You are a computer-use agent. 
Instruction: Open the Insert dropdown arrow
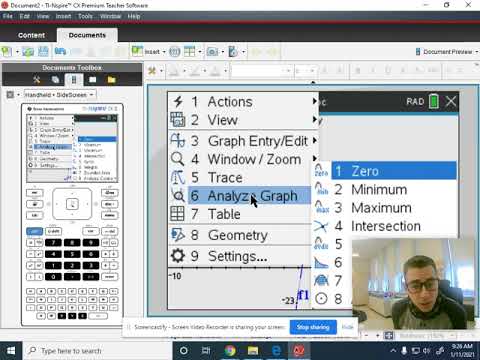pyautogui.click(x=164, y=52)
